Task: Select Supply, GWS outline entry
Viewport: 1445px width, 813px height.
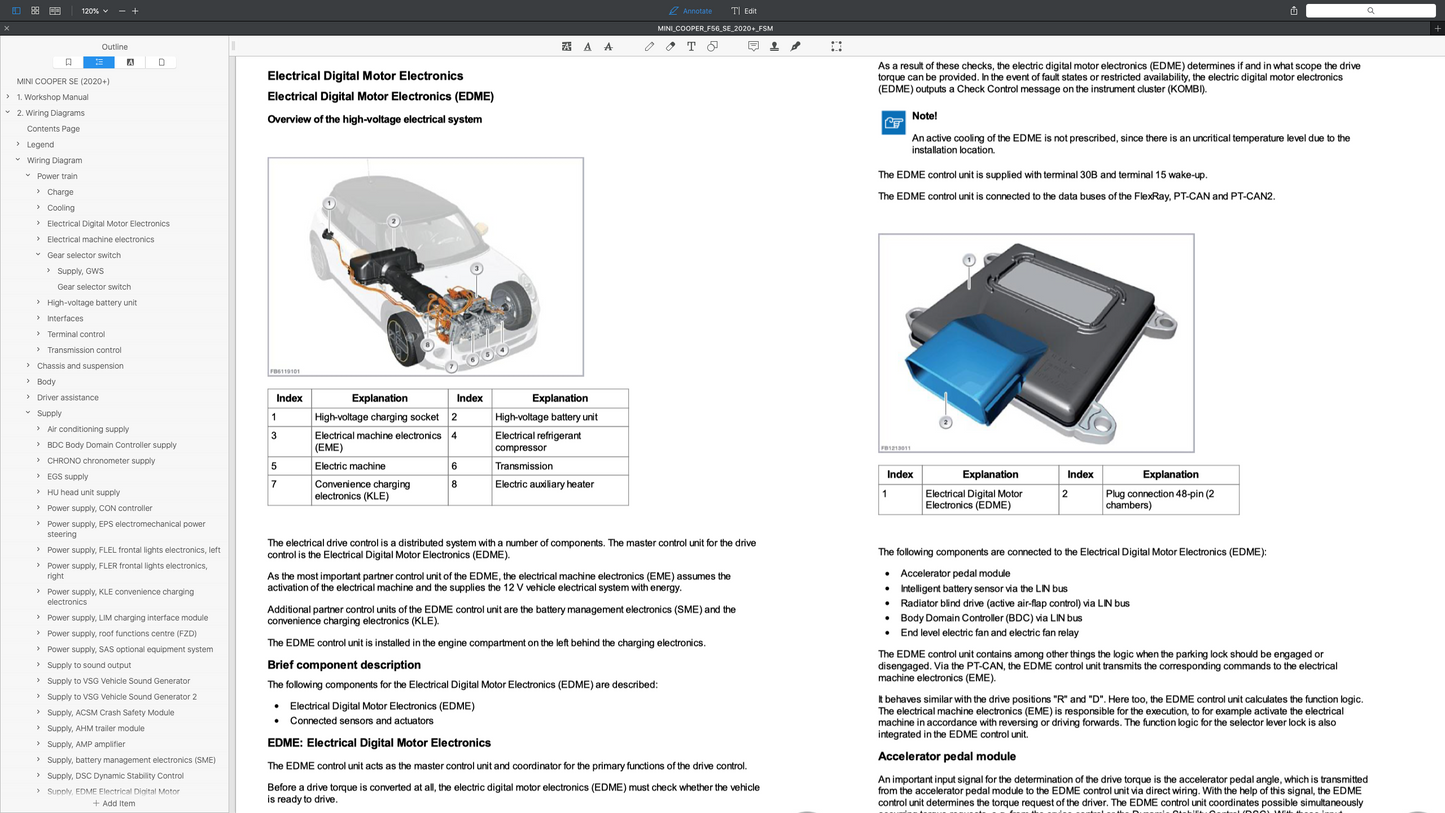Action: click(x=80, y=271)
